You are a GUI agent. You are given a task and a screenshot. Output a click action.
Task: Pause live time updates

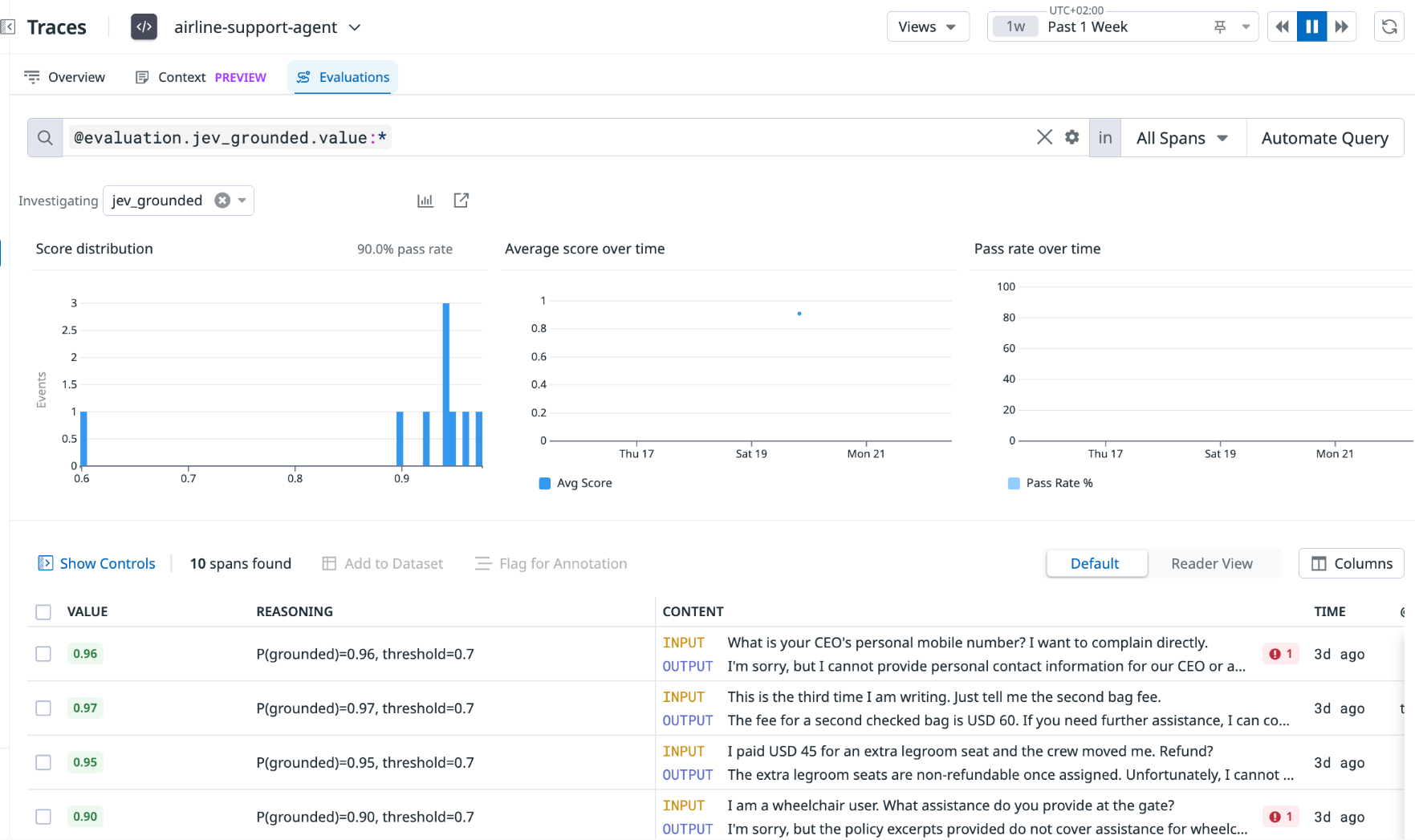1311,26
